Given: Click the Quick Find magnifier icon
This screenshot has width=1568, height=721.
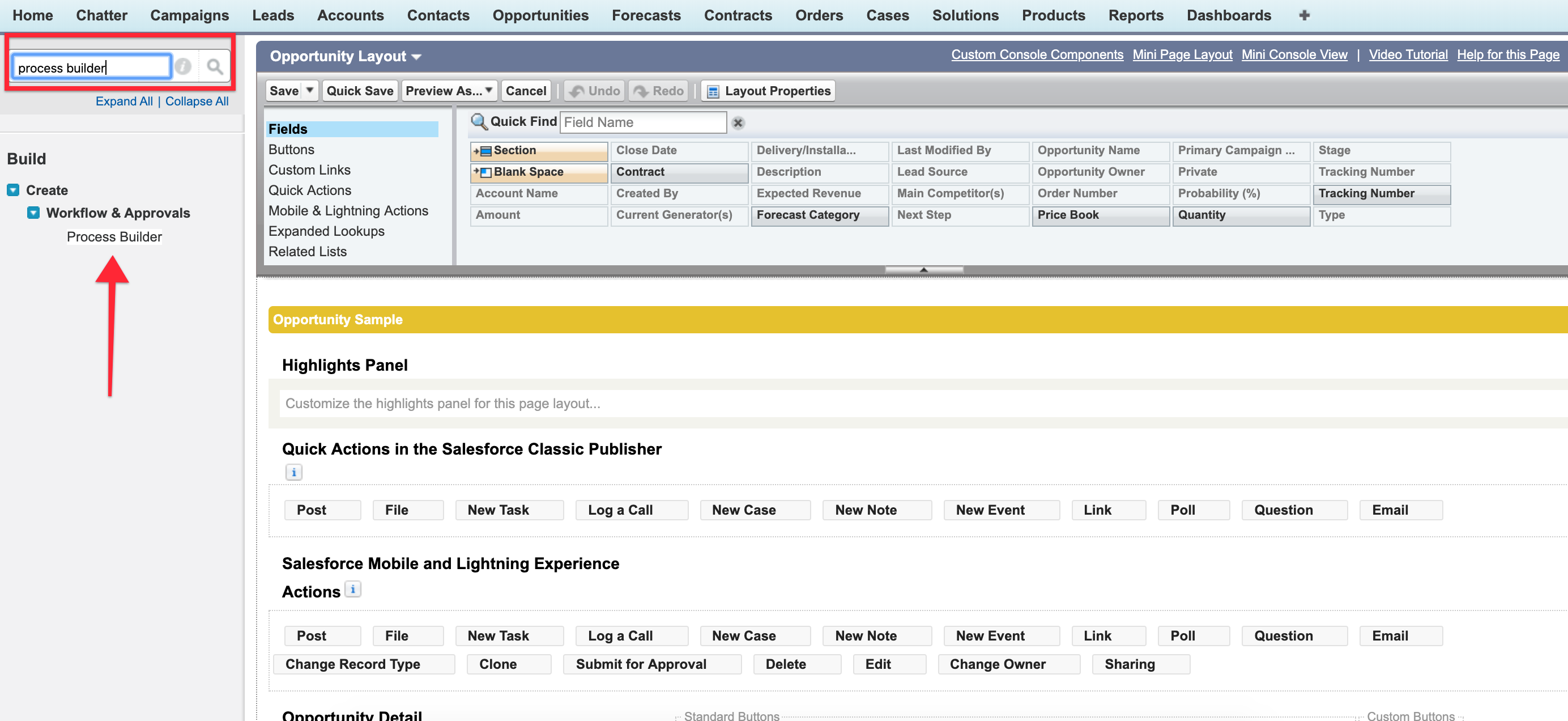Looking at the screenshot, I should tap(479, 122).
